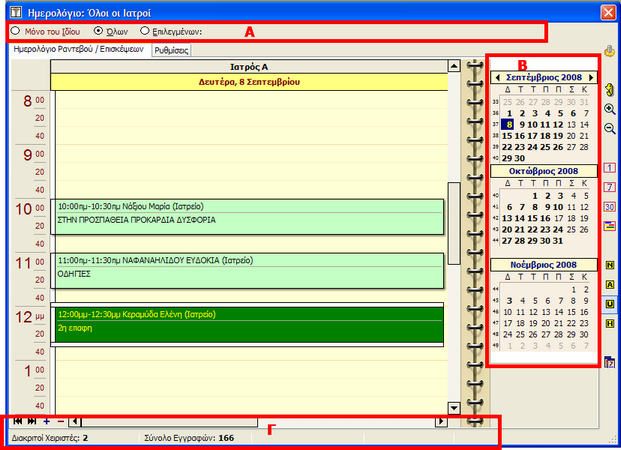621x450 pixels.
Task: Click the 9:00 time slot label
Action: [x=33, y=154]
